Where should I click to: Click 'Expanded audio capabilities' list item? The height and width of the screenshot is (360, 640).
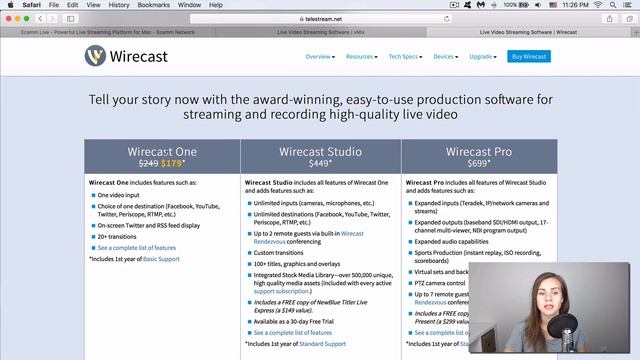click(451, 242)
